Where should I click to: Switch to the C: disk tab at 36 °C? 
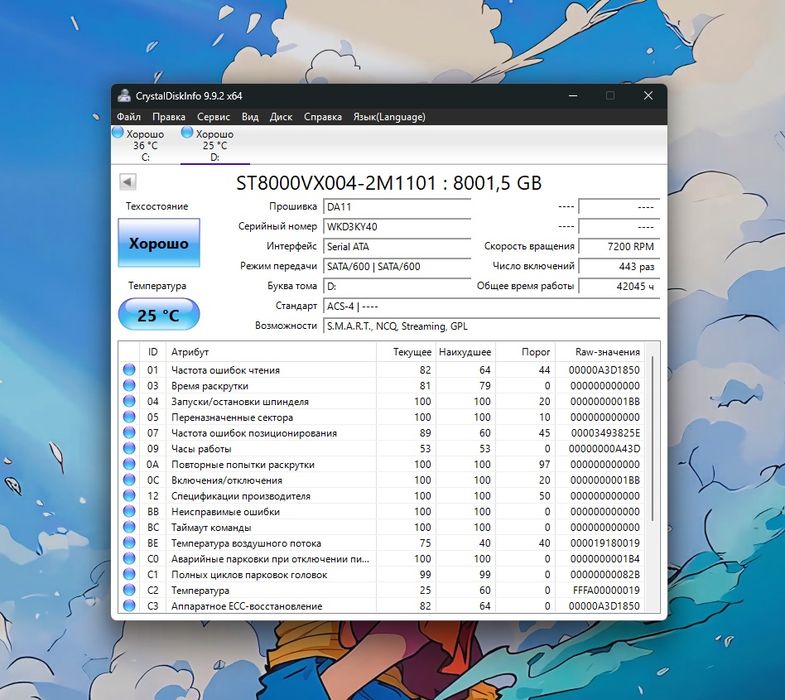(x=145, y=145)
